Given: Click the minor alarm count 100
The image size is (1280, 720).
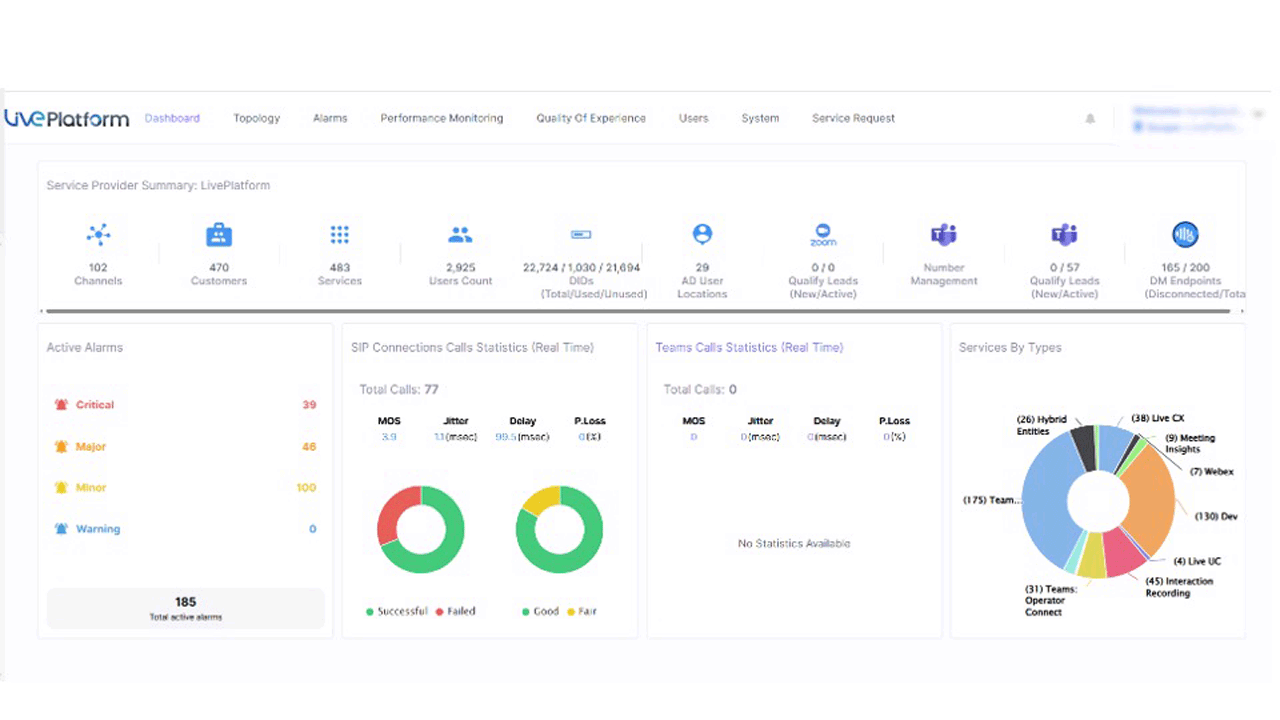Looking at the screenshot, I should pos(306,488).
